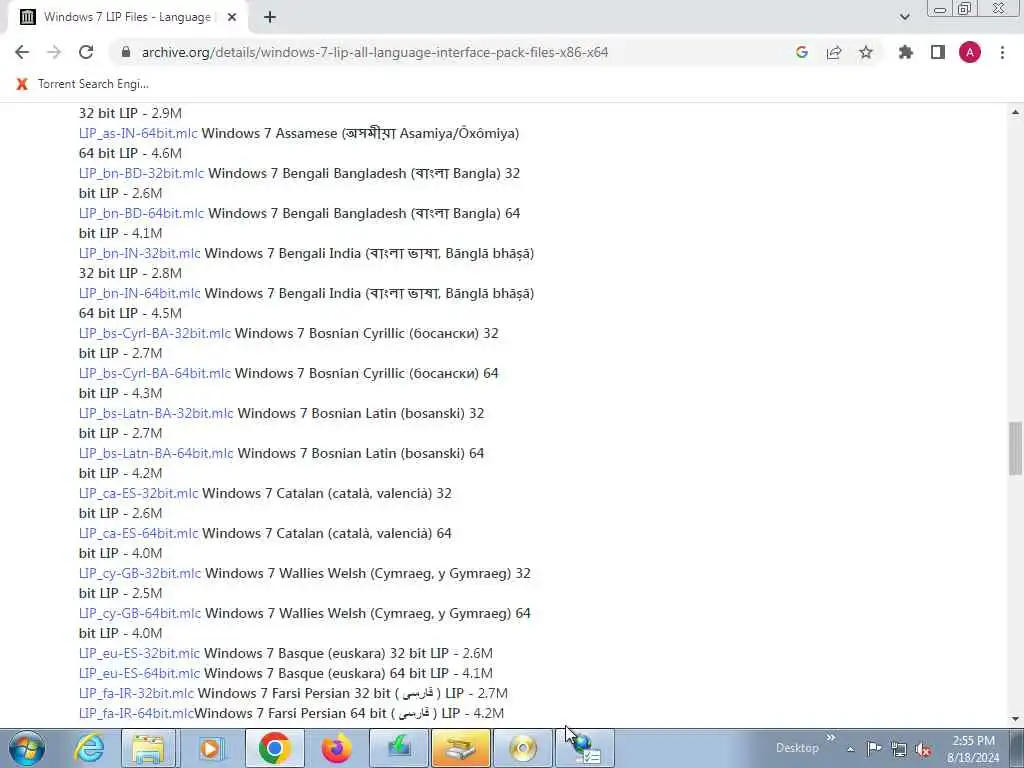1024x768 pixels.
Task: Click the page scrollbar thumb
Action: click(1015, 449)
